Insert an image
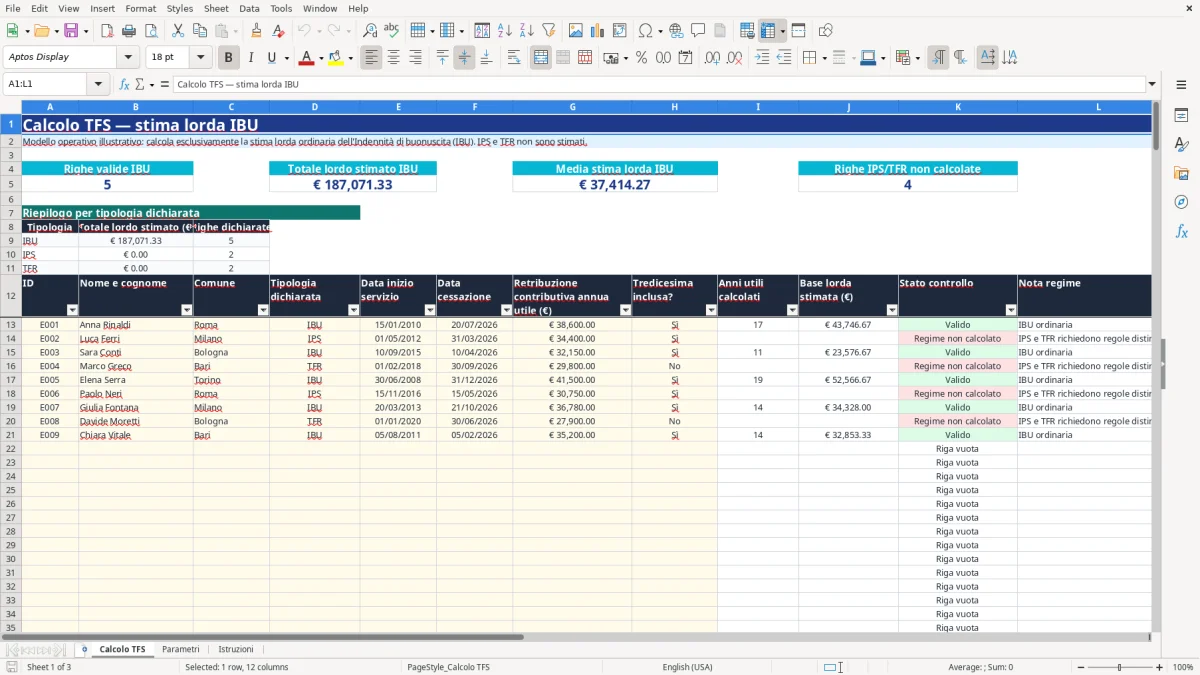 [x=576, y=31]
